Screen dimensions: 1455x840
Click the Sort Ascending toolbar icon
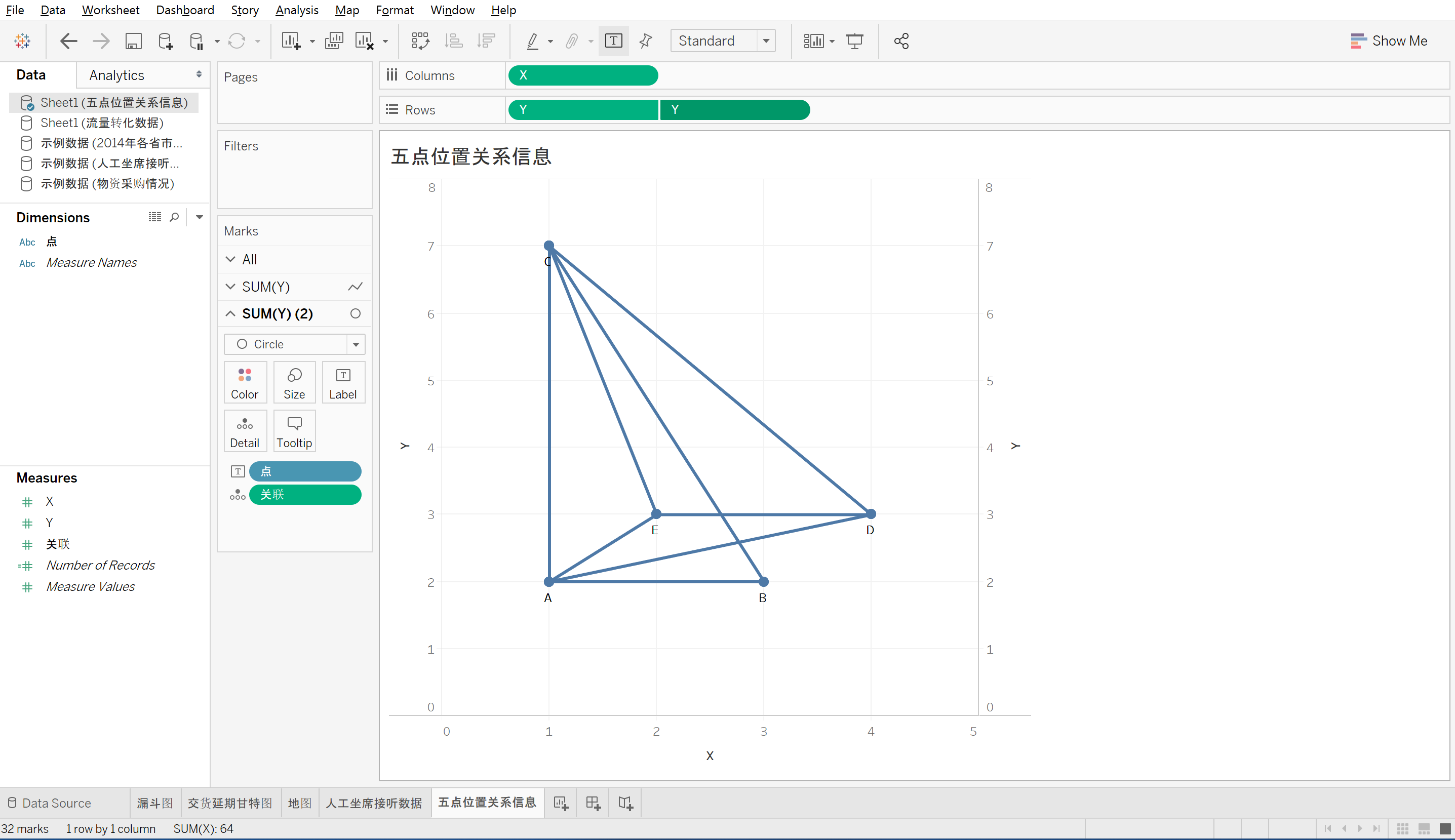click(x=453, y=41)
